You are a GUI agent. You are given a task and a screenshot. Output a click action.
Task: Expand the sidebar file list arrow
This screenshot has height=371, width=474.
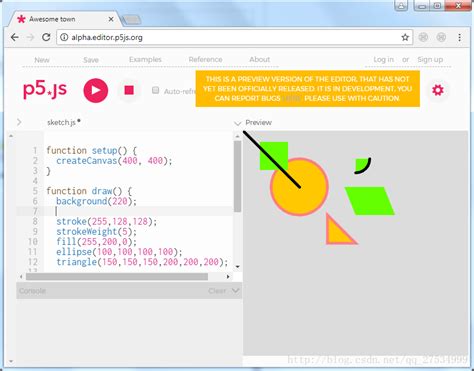point(19,122)
